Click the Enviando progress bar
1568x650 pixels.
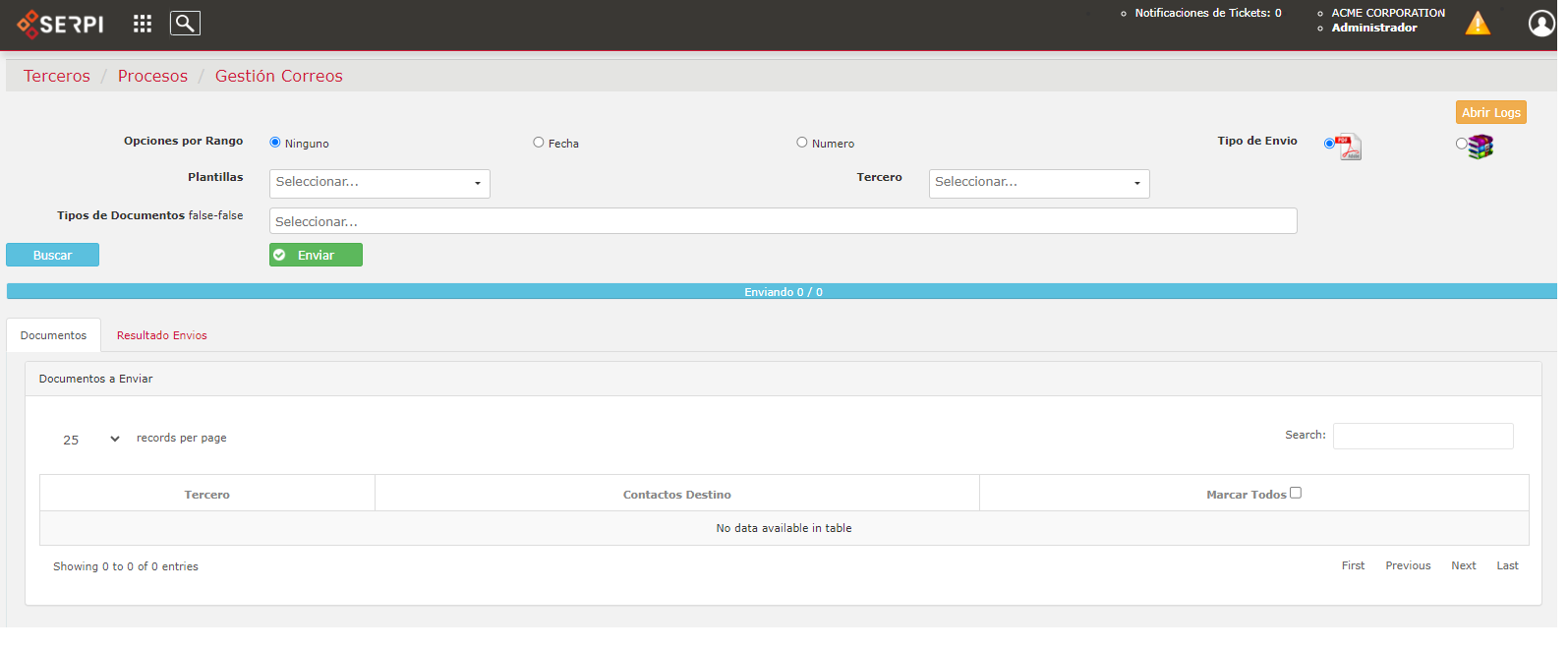pyautogui.click(x=783, y=292)
